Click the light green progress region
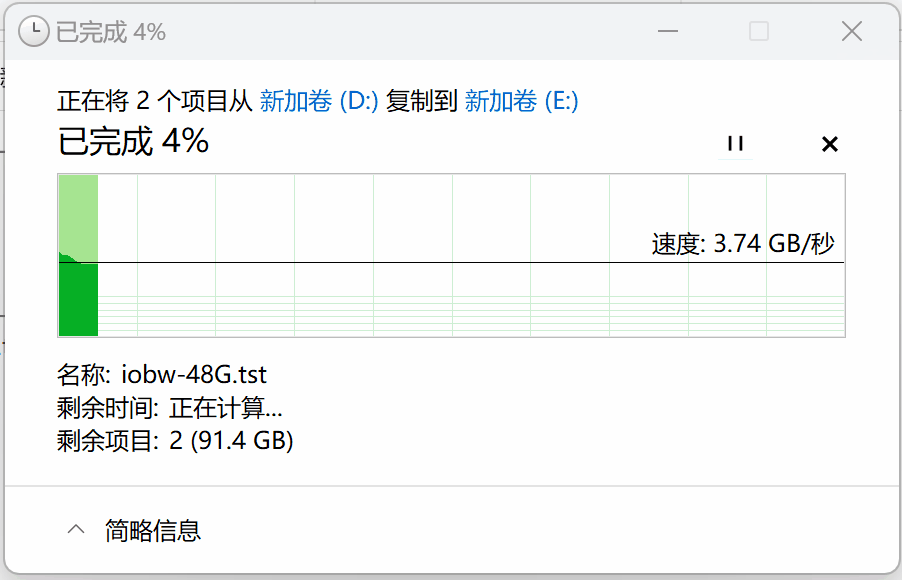 point(78,212)
